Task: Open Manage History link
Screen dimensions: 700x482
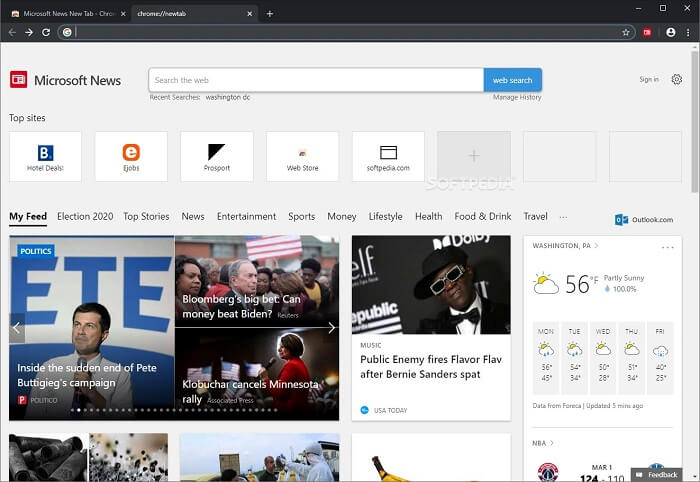Action: tap(517, 97)
